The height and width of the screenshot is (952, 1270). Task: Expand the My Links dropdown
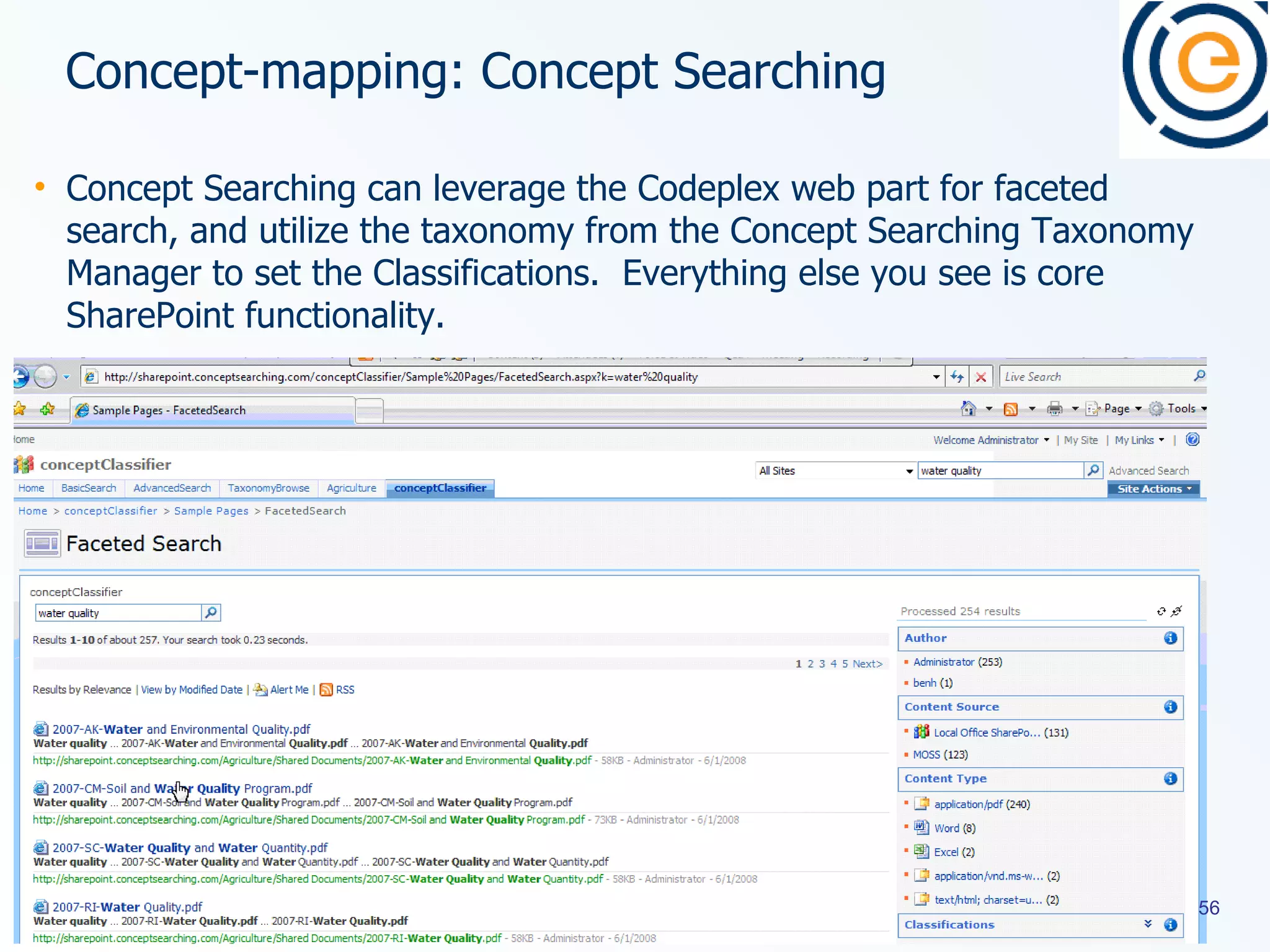coord(1140,440)
